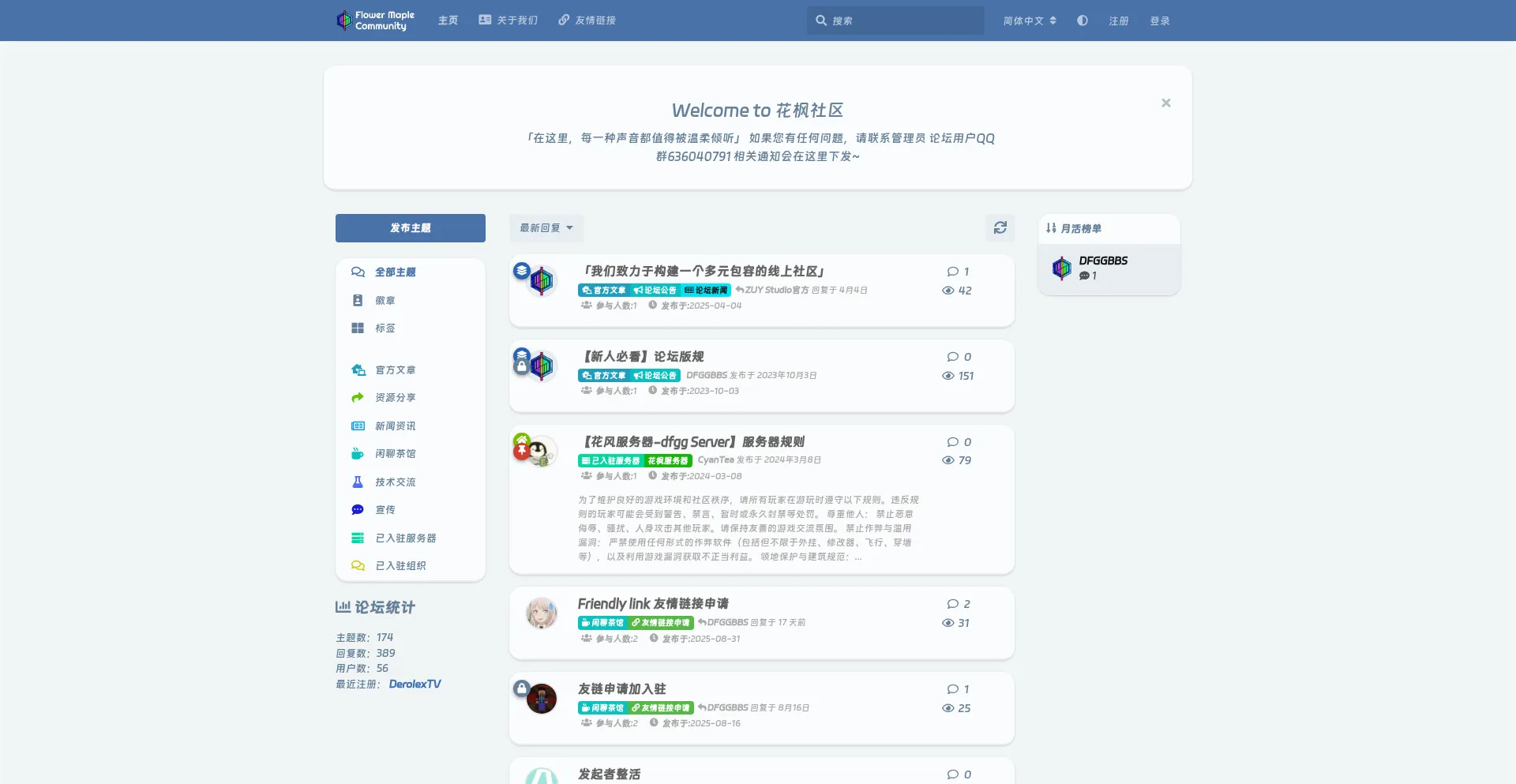The image size is (1516, 784).
Task: Click the refresh icon above the topic list
Action: [1000, 228]
